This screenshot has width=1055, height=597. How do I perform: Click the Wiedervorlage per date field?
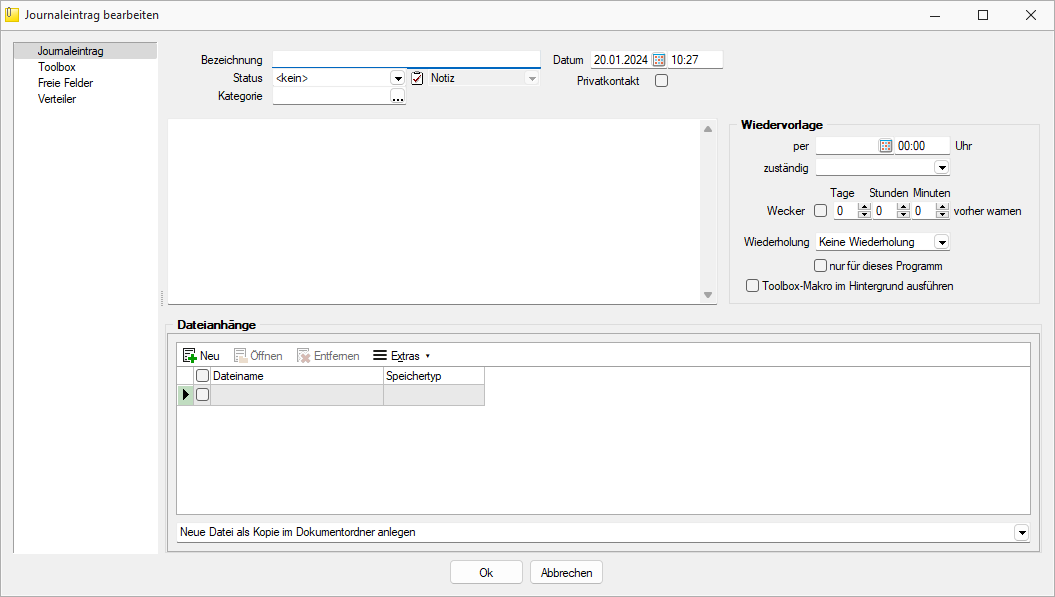pos(847,146)
